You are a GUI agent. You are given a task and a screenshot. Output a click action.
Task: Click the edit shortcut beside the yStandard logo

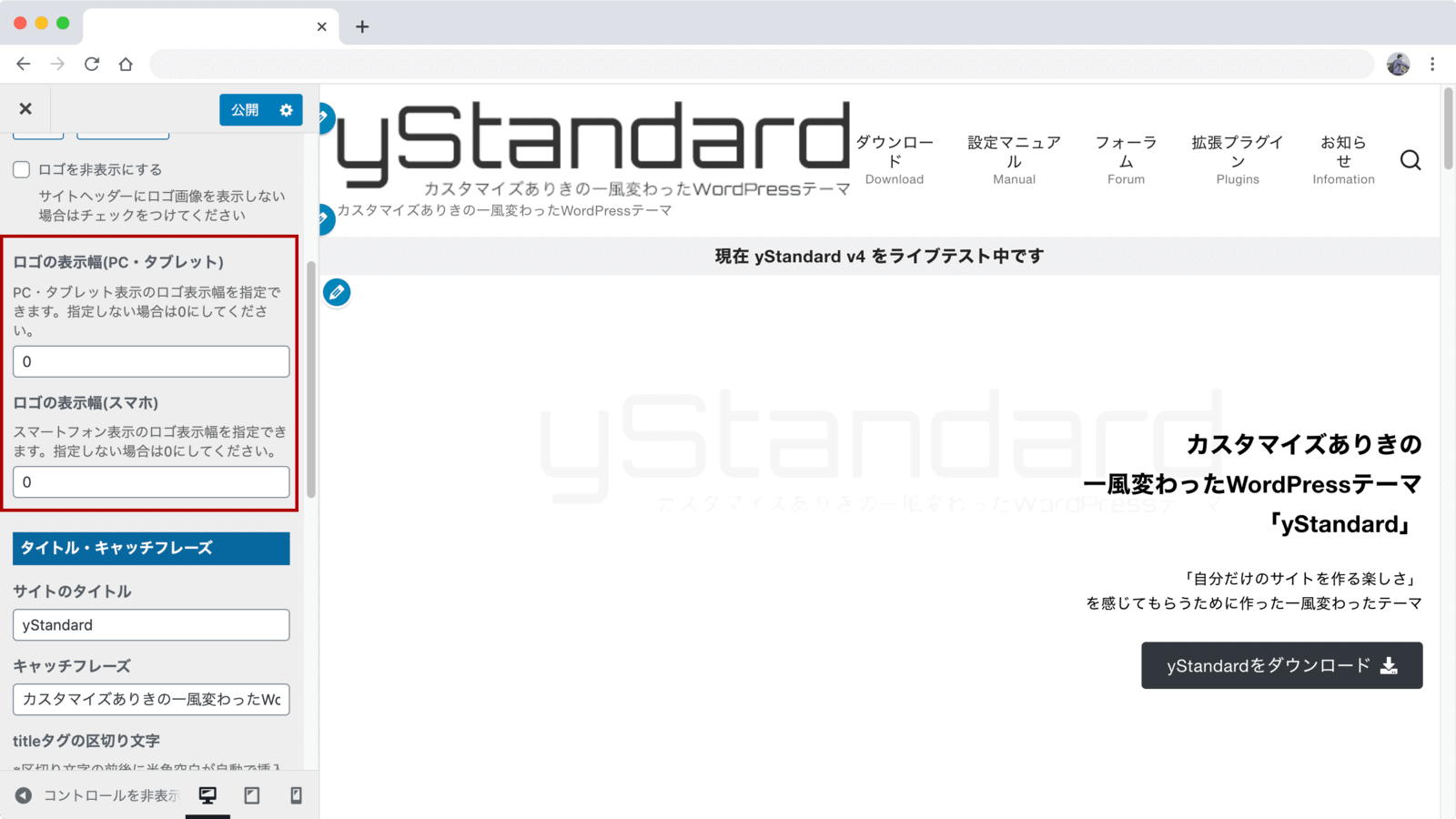325,117
